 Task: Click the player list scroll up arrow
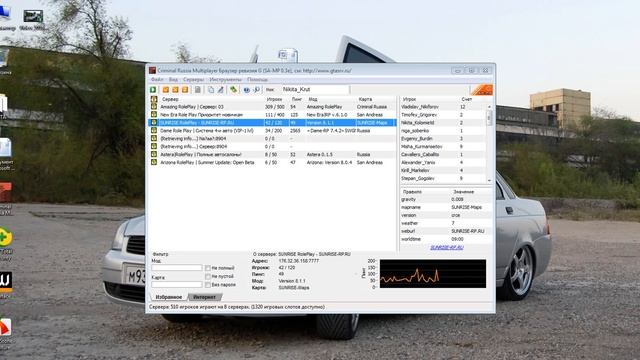(x=489, y=107)
